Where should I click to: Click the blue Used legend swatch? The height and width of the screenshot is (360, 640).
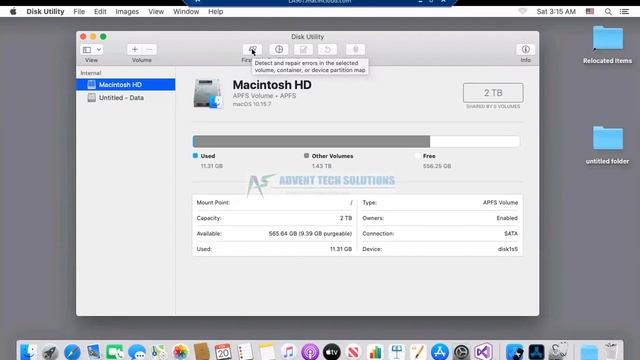pos(195,156)
